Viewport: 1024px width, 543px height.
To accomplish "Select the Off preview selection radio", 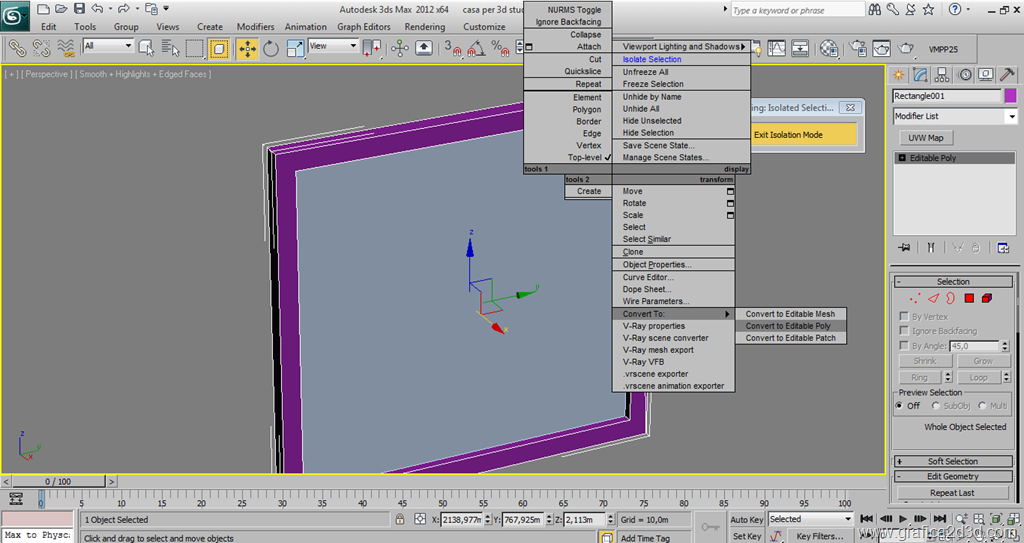I will coord(900,406).
